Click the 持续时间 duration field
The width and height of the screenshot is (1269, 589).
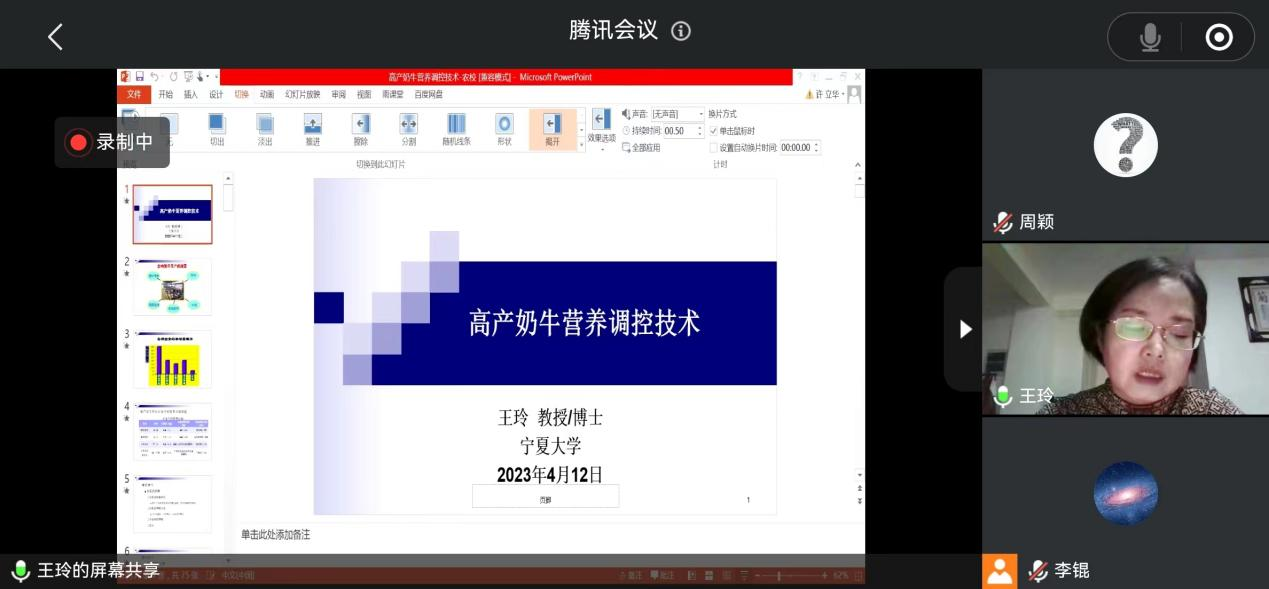683,131
